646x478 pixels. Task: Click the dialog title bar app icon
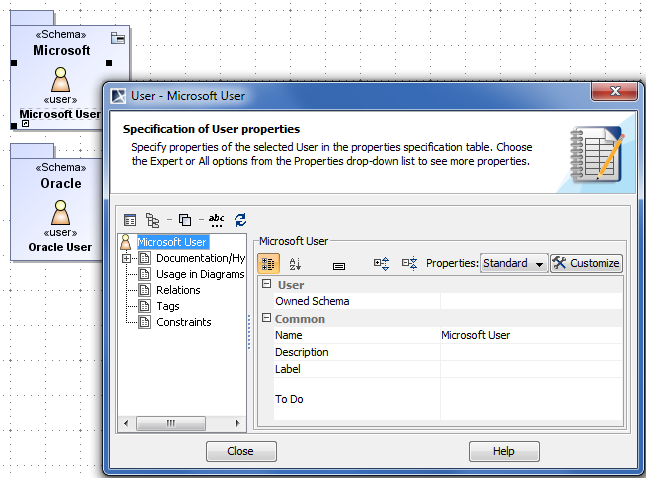pos(119,96)
